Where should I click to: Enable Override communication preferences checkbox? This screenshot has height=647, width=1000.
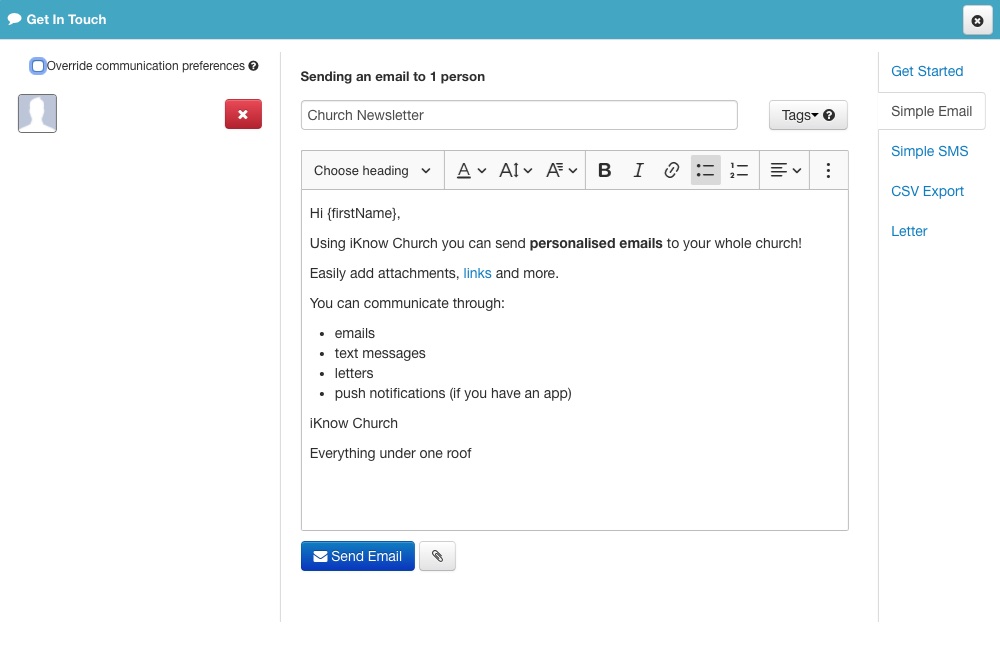[x=38, y=66]
